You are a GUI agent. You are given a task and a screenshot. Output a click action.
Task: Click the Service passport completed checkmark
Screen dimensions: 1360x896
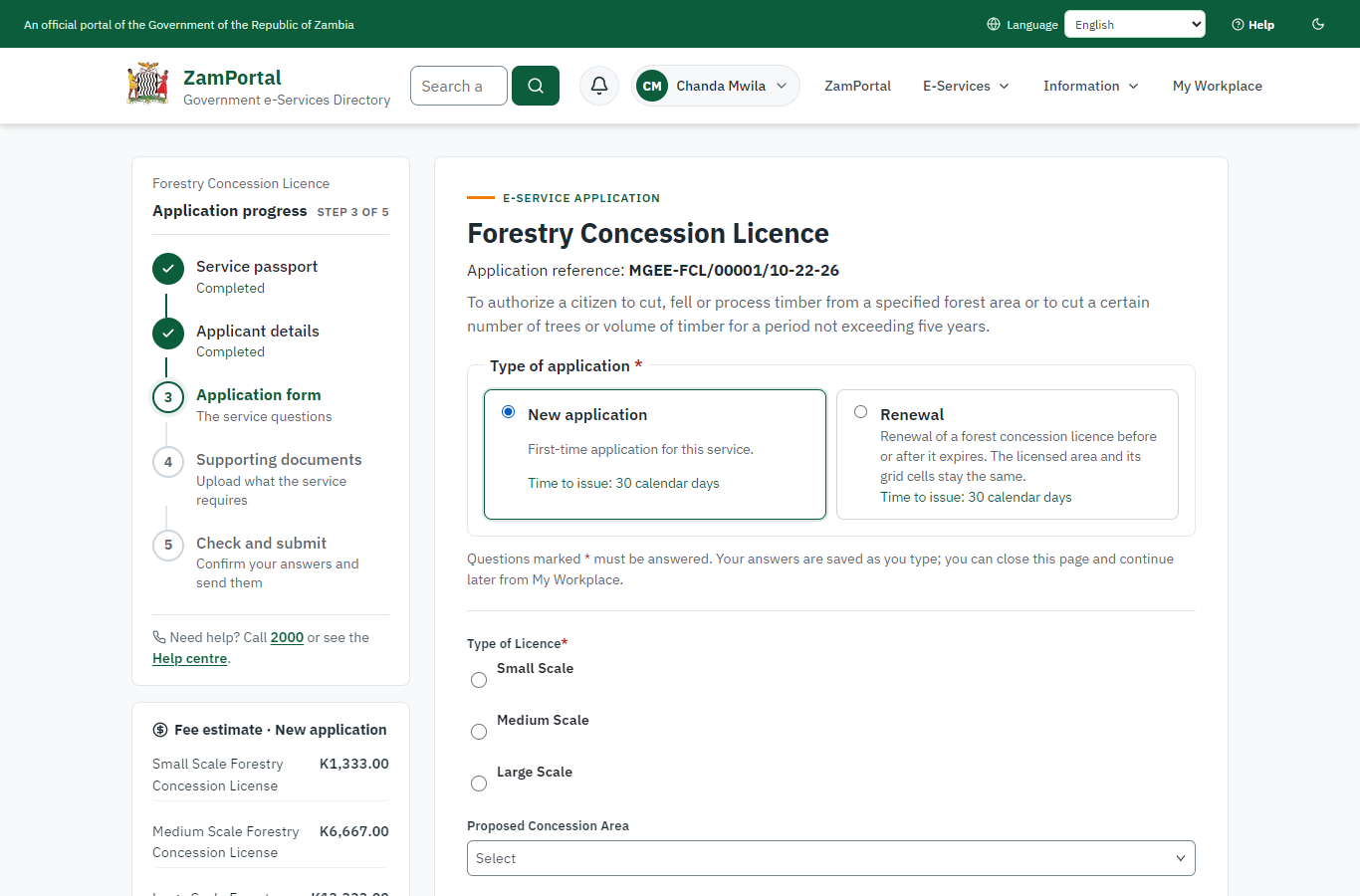[168, 269]
